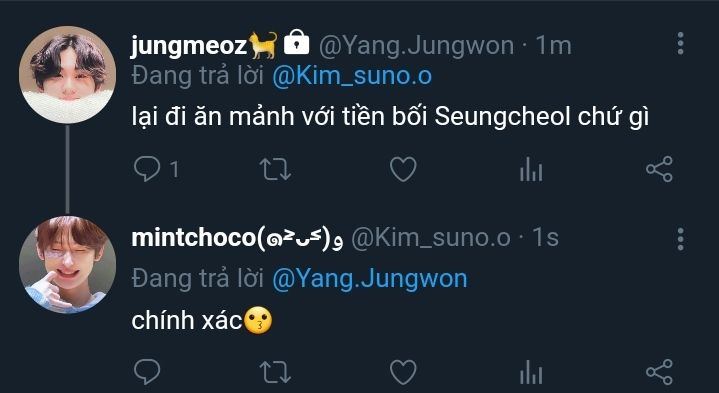The width and height of the screenshot is (719, 393).
Task: Retweet jungmeoz's tweet about Seungcheol
Action: (275, 169)
